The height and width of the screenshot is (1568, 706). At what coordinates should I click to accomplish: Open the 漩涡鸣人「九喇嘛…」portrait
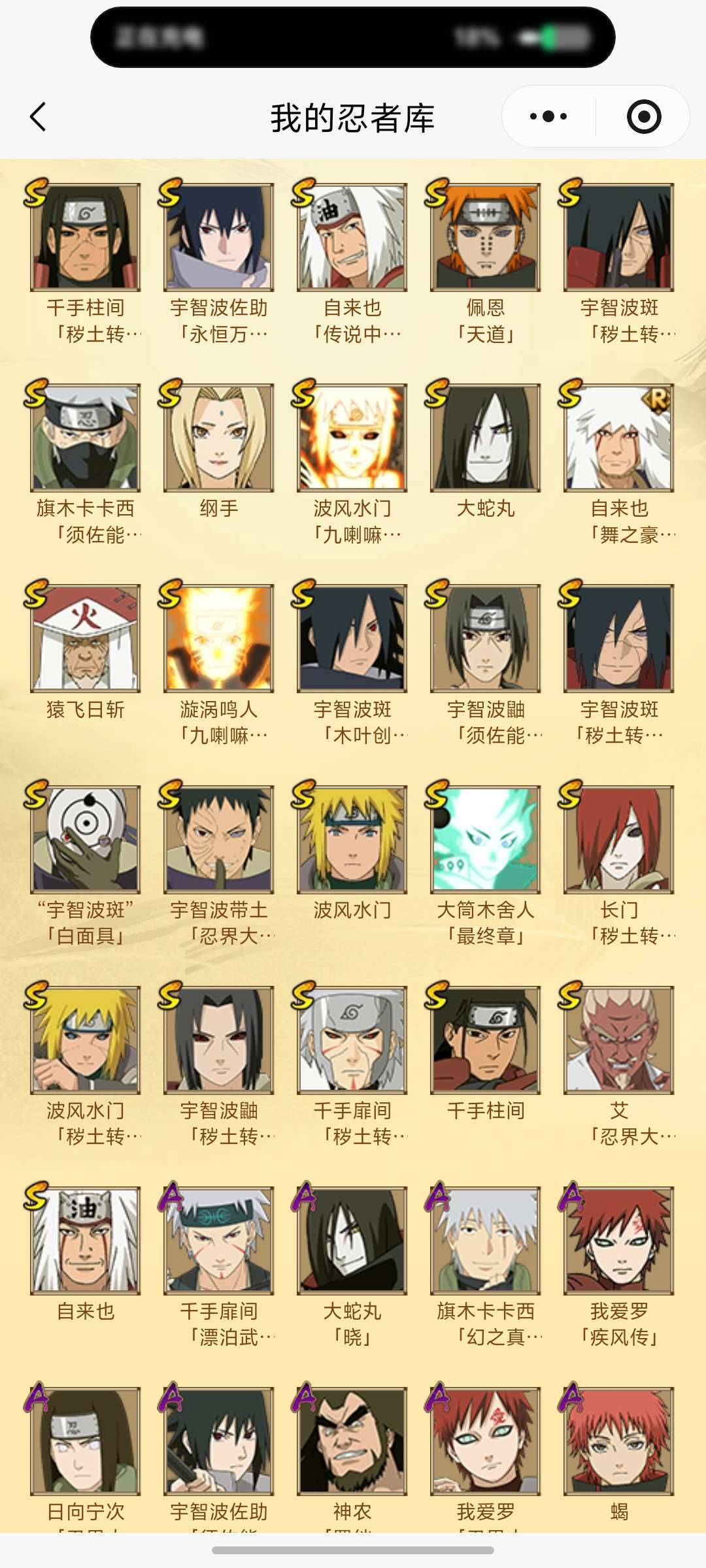tap(219, 638)
